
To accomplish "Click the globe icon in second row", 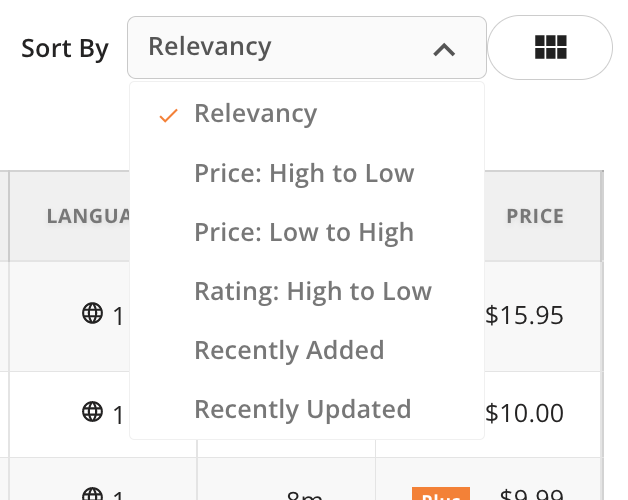I will click(x=93, y=411).
